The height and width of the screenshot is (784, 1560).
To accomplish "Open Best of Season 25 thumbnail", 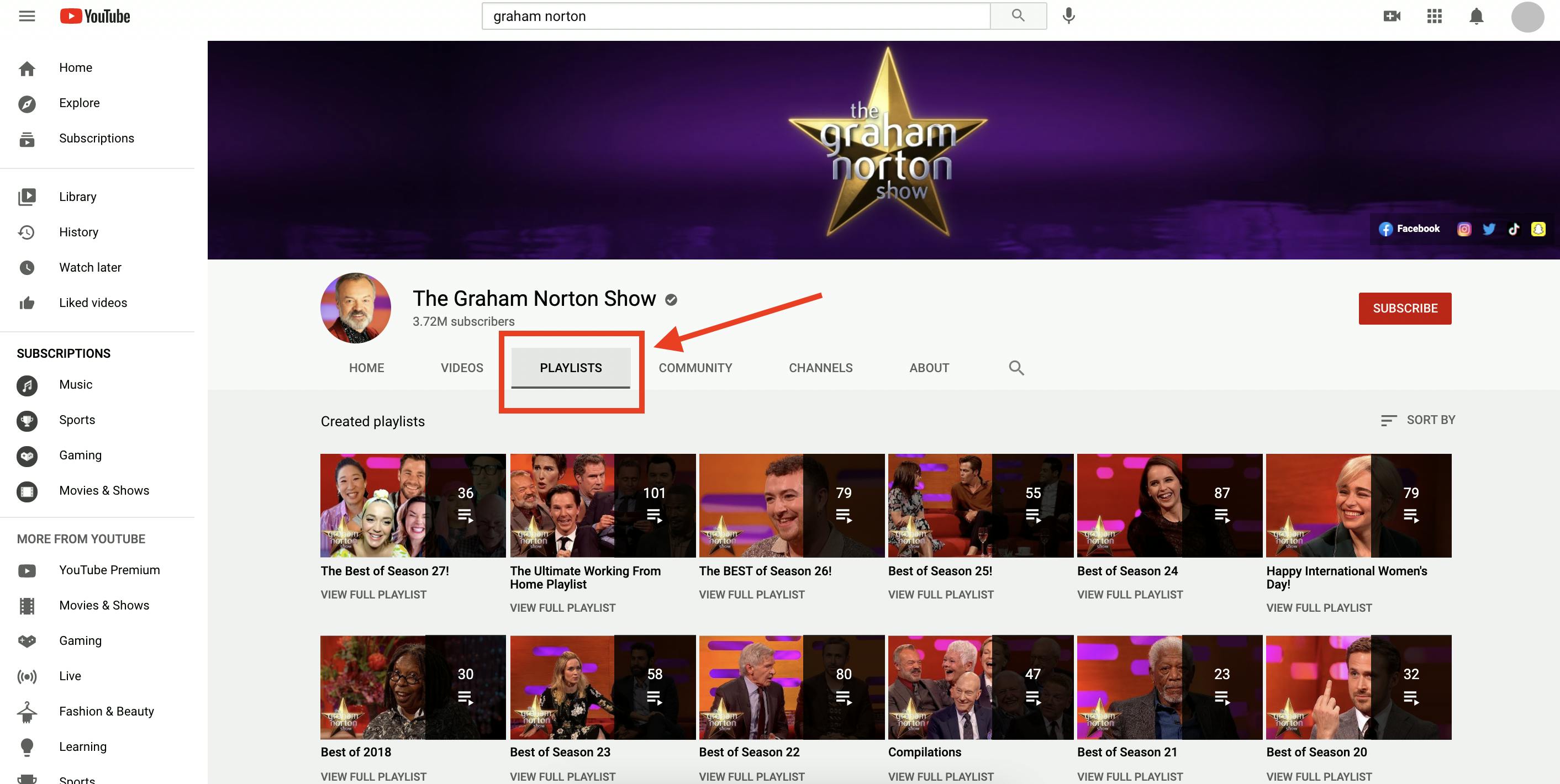I will 981,506.
